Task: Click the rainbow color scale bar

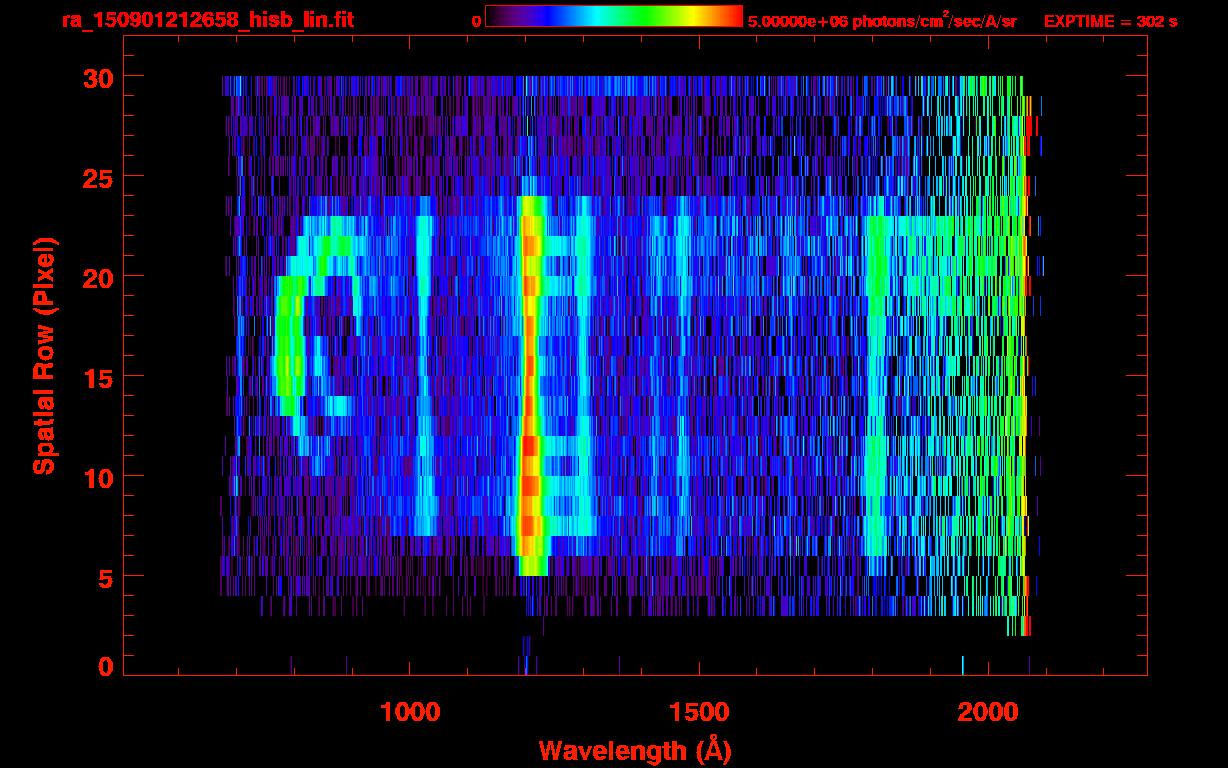Action: (x=613, y=17)
